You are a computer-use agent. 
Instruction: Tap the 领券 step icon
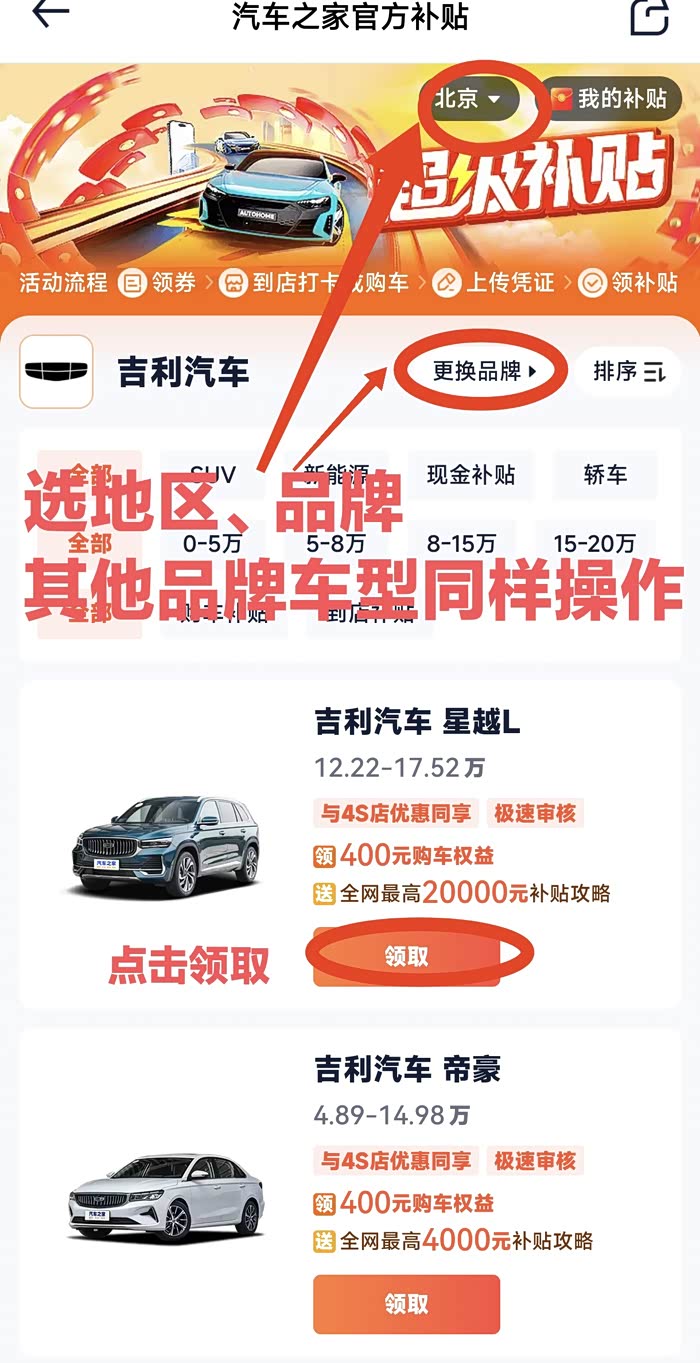131,283
